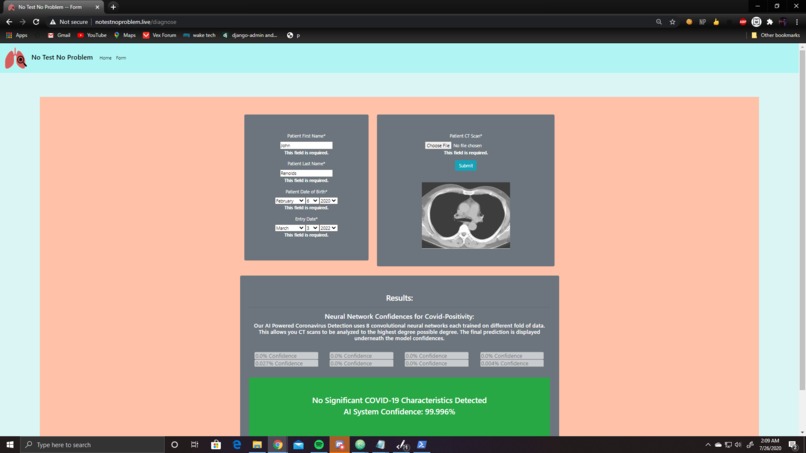Viewport: 806px width, 453px height.
Task: Click the Patient Last Name input field
Action: 306,173
